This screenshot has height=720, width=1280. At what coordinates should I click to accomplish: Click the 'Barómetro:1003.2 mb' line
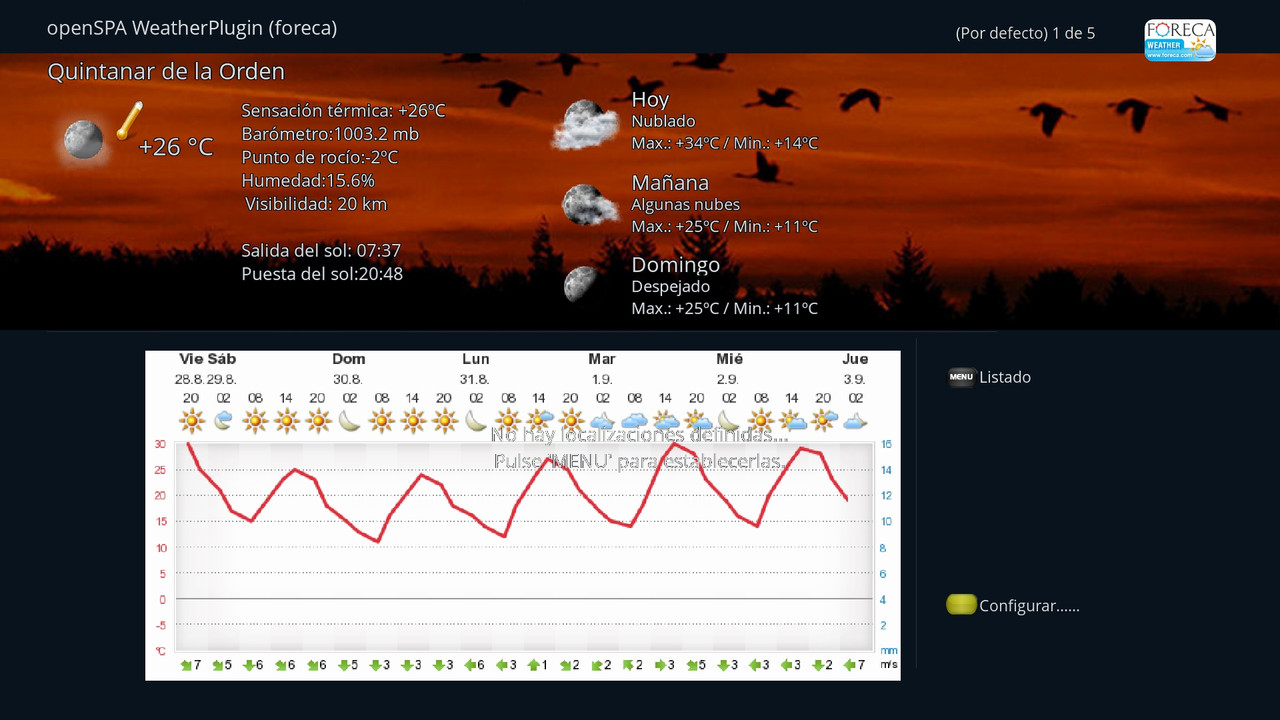(x=330, y=134)
